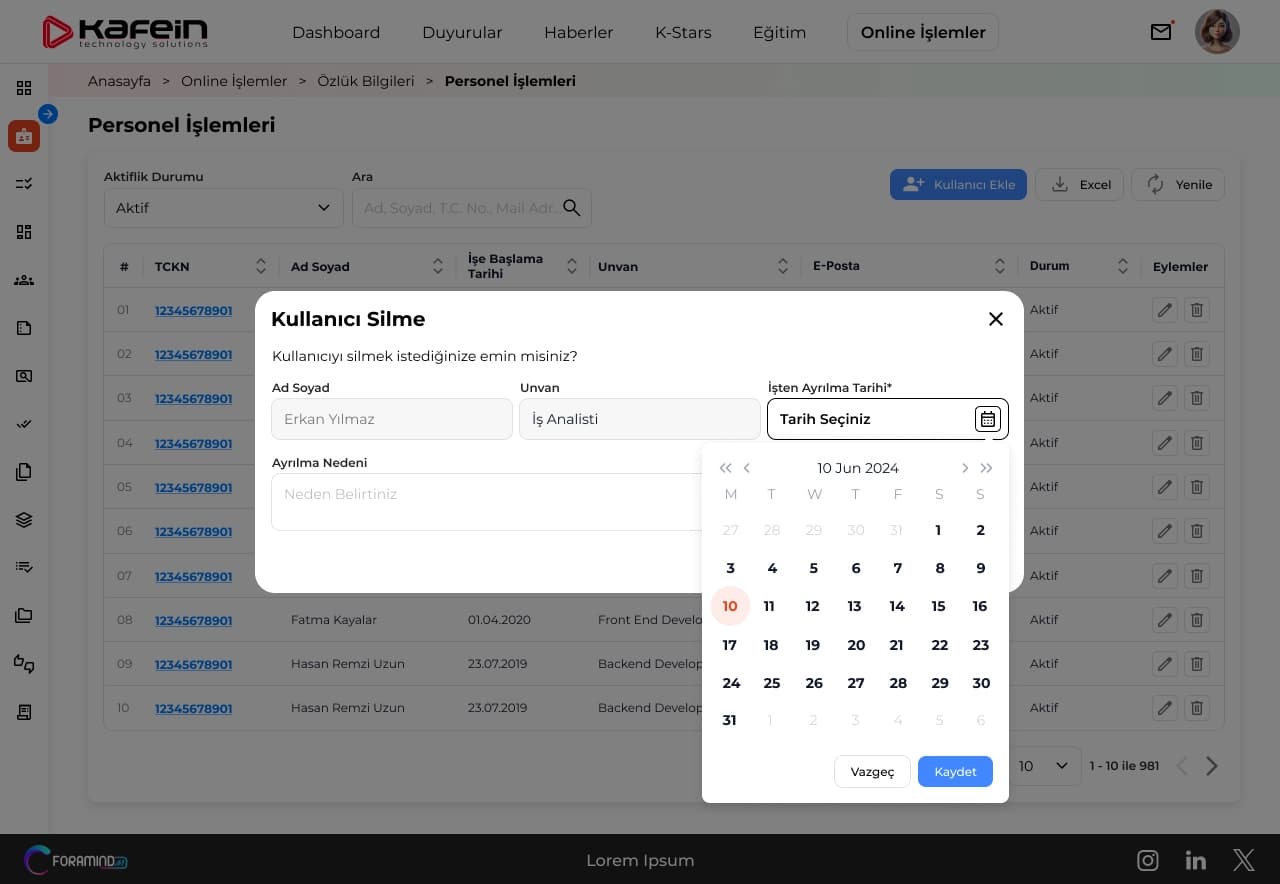Open Instagram icon in footer
Image resolution: width=1280 pixels, height=884 pixels.
[1148, 860]
